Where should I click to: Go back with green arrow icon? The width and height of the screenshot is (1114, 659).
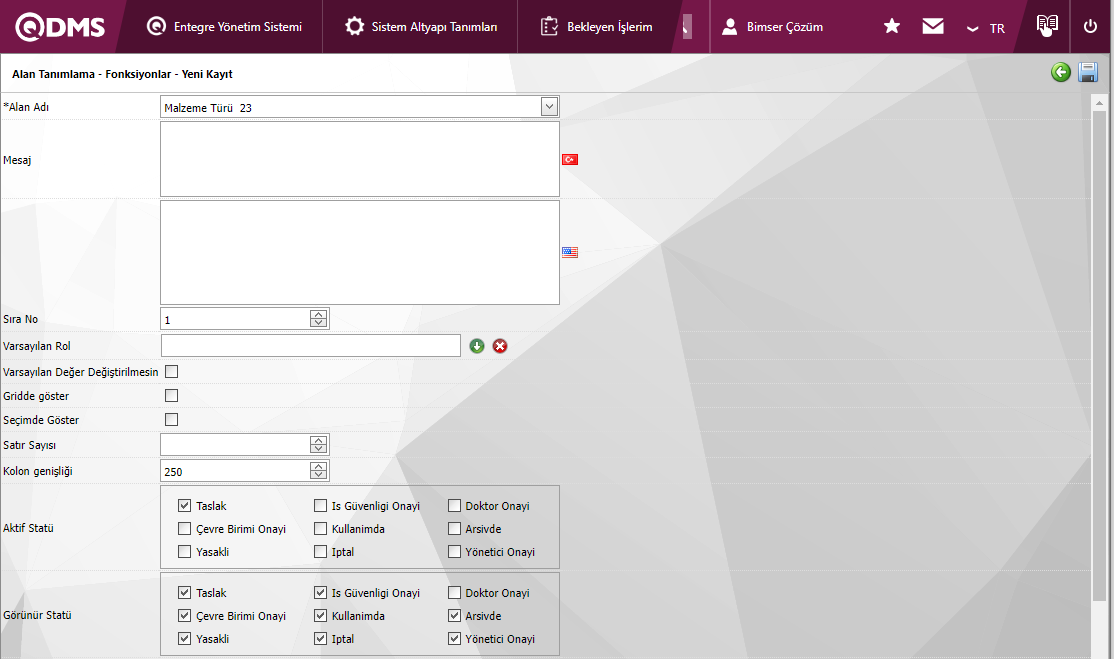1061,72
